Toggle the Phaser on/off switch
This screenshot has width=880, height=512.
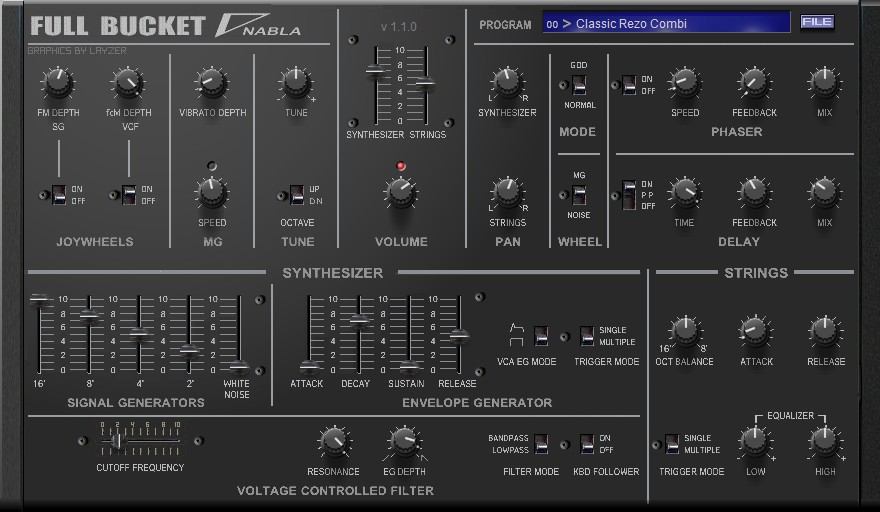tap(629, 85)
